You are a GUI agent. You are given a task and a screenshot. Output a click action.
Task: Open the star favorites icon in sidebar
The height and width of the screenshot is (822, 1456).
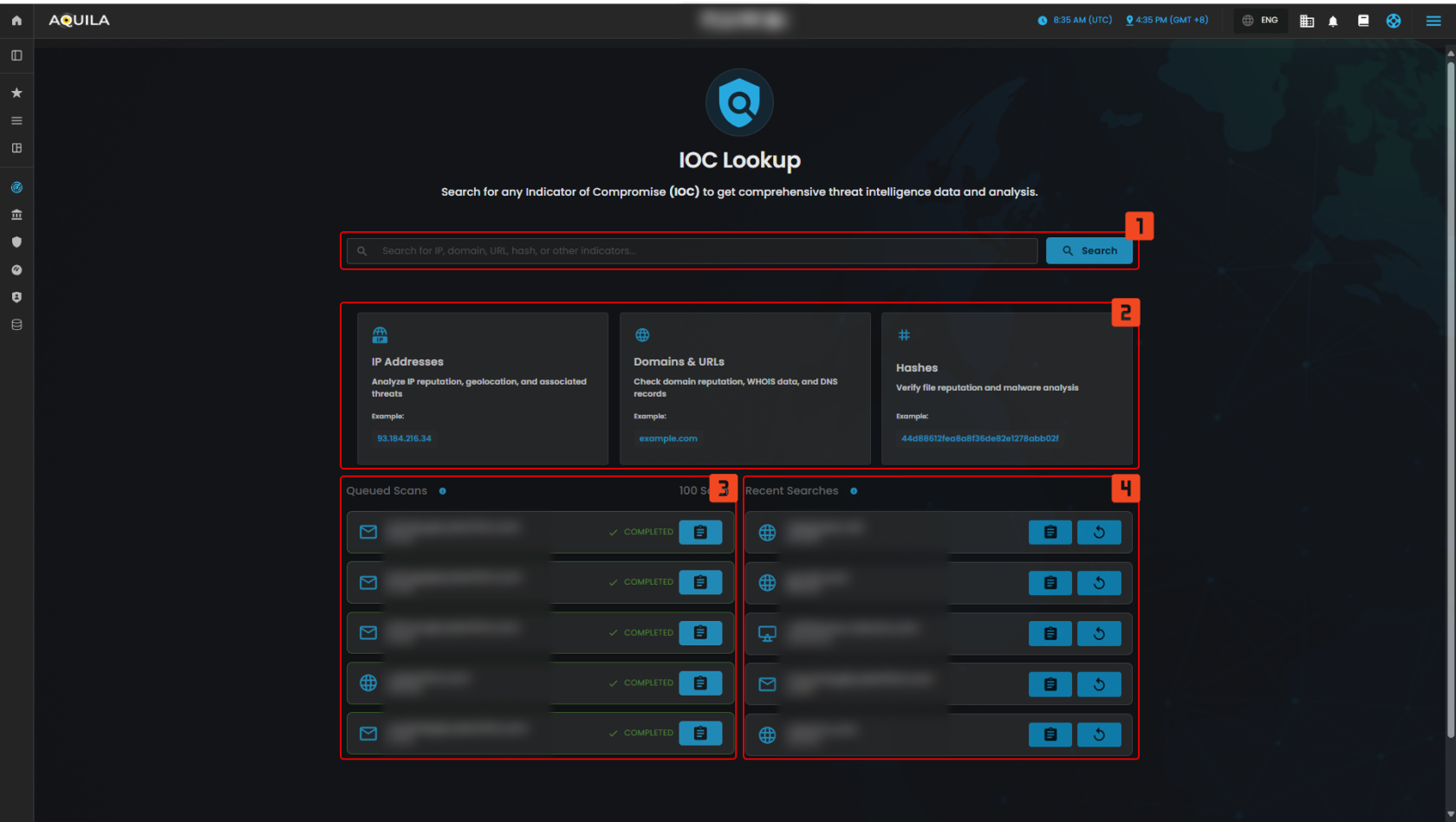(16, 93)
